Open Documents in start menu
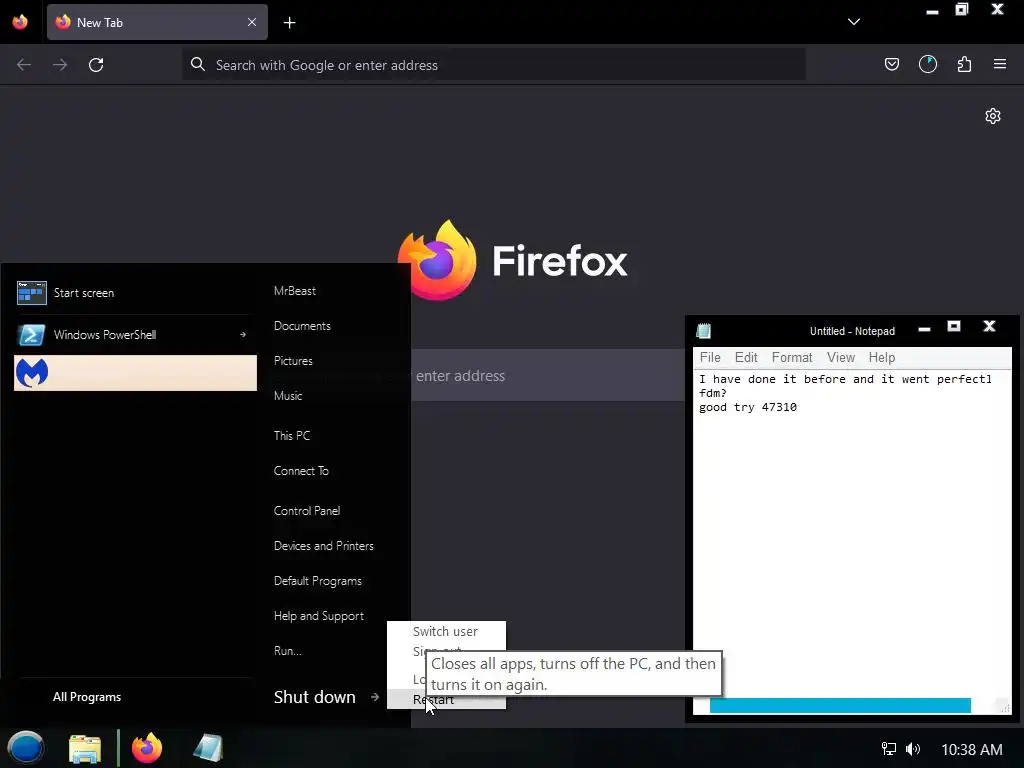This screenshot has width=1024, height=768. pyautogui.click(x=302, y=326)
